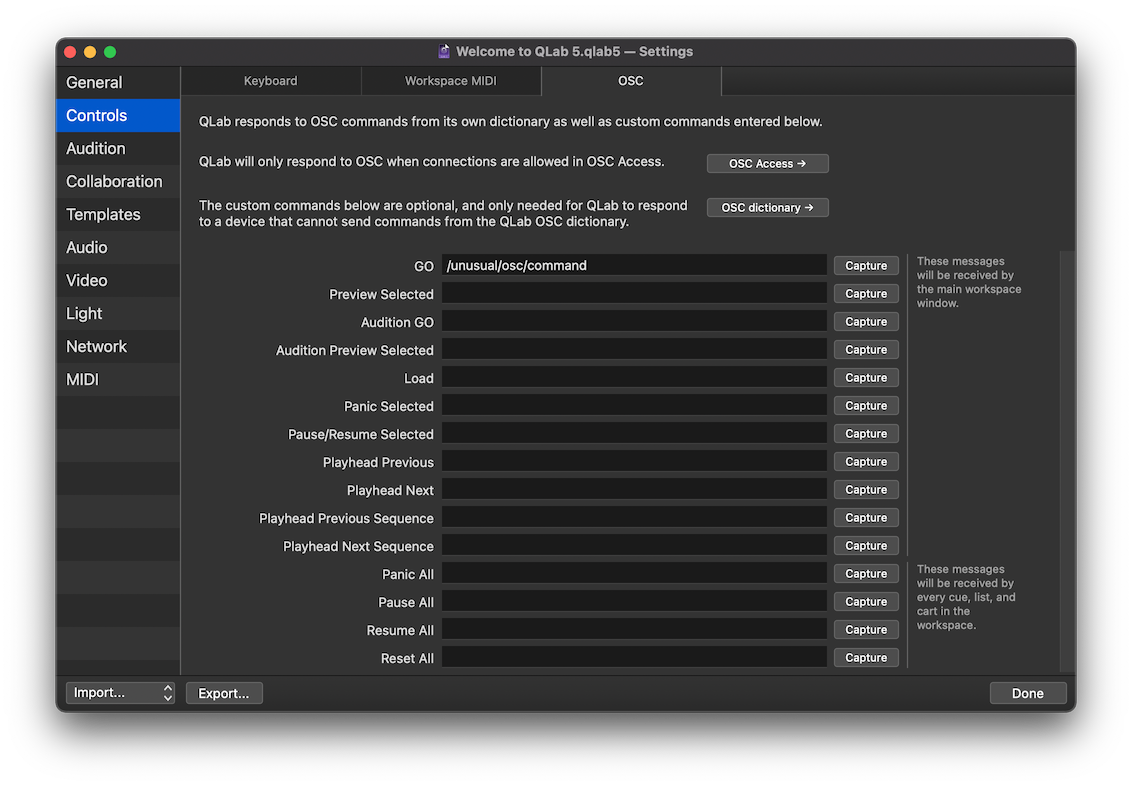Click the GO OSC command text field
1132x786 pixels.
634,265
